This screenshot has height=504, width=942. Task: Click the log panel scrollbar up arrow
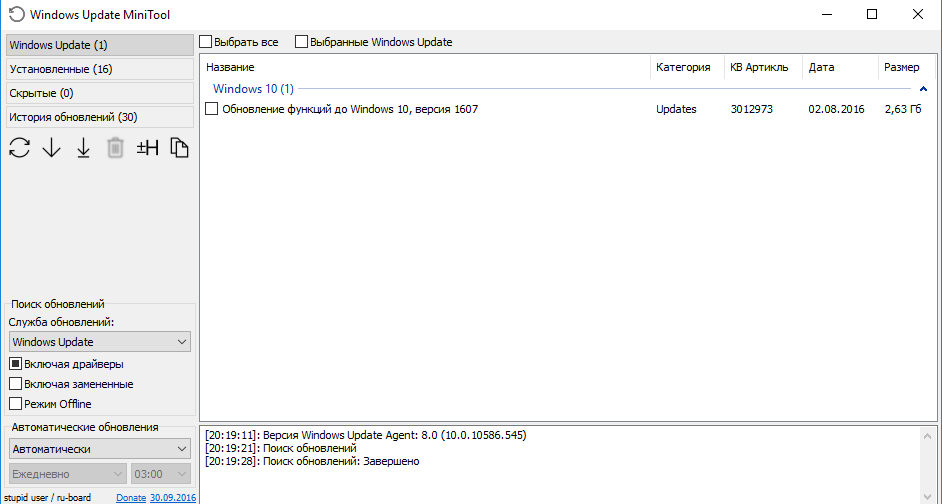coord(928,435)
